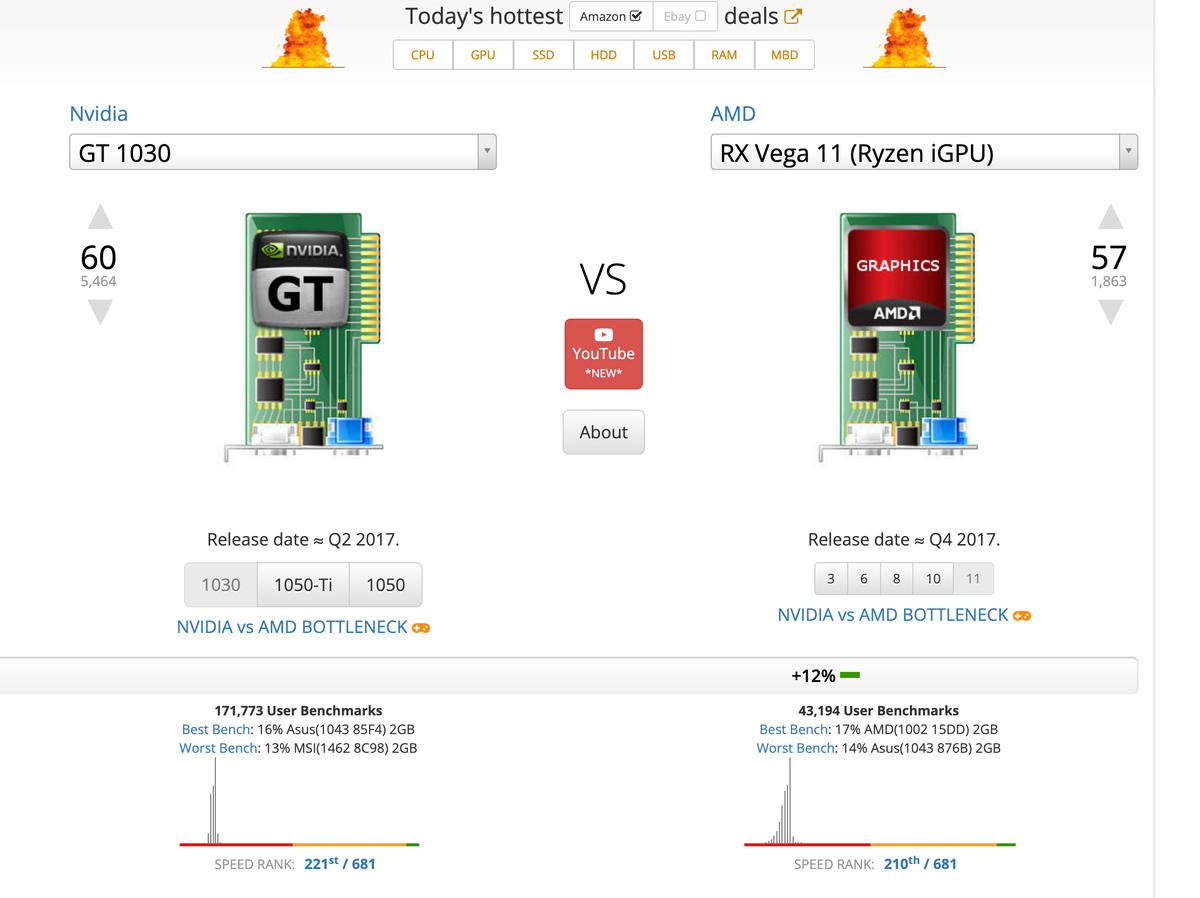Screen dimensions: 1200x898
Task: Expand the RX Vega 11 model dropdown
Action: 1128,152
